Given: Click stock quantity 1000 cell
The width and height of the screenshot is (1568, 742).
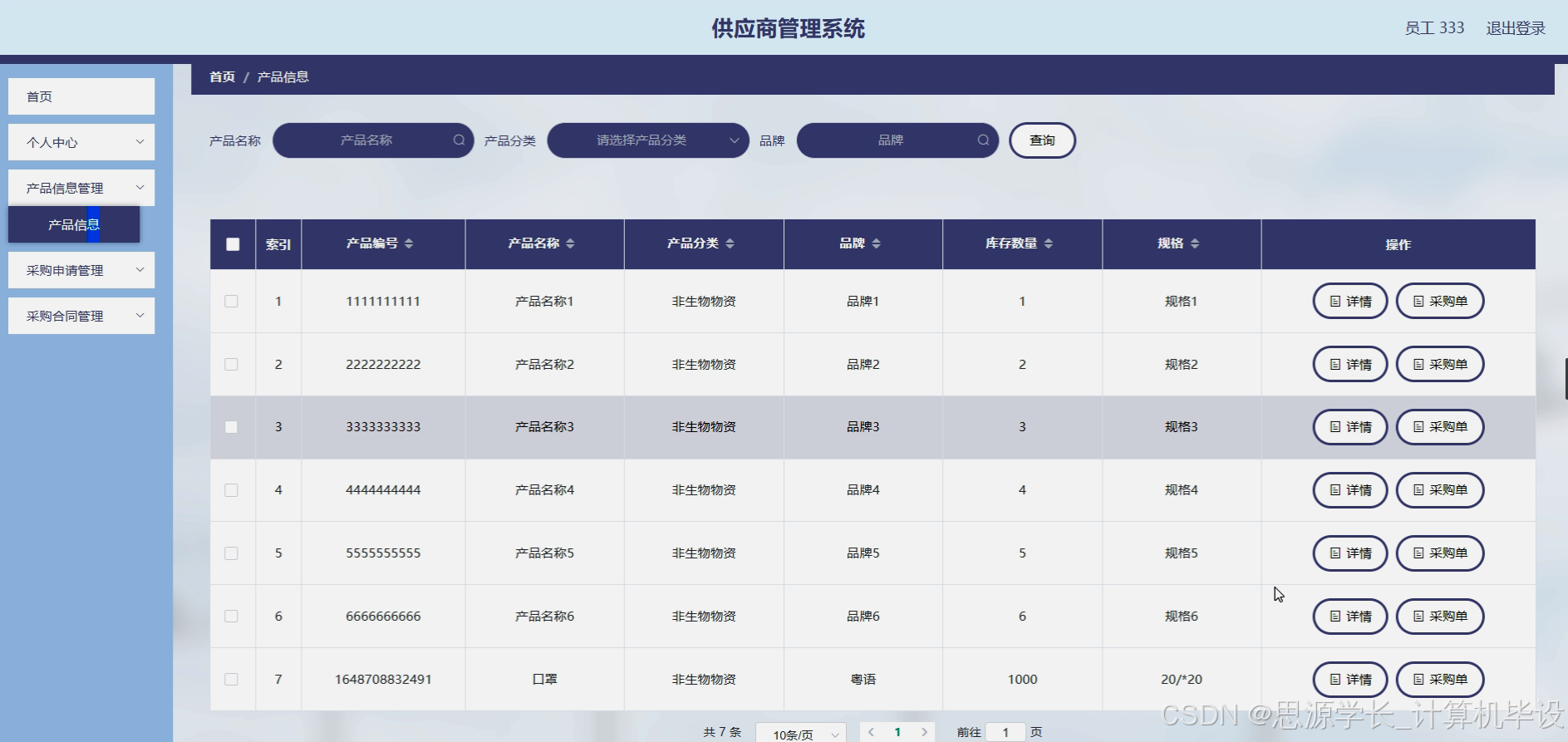Looking at the screenshot, I should tap(1022, 680).
